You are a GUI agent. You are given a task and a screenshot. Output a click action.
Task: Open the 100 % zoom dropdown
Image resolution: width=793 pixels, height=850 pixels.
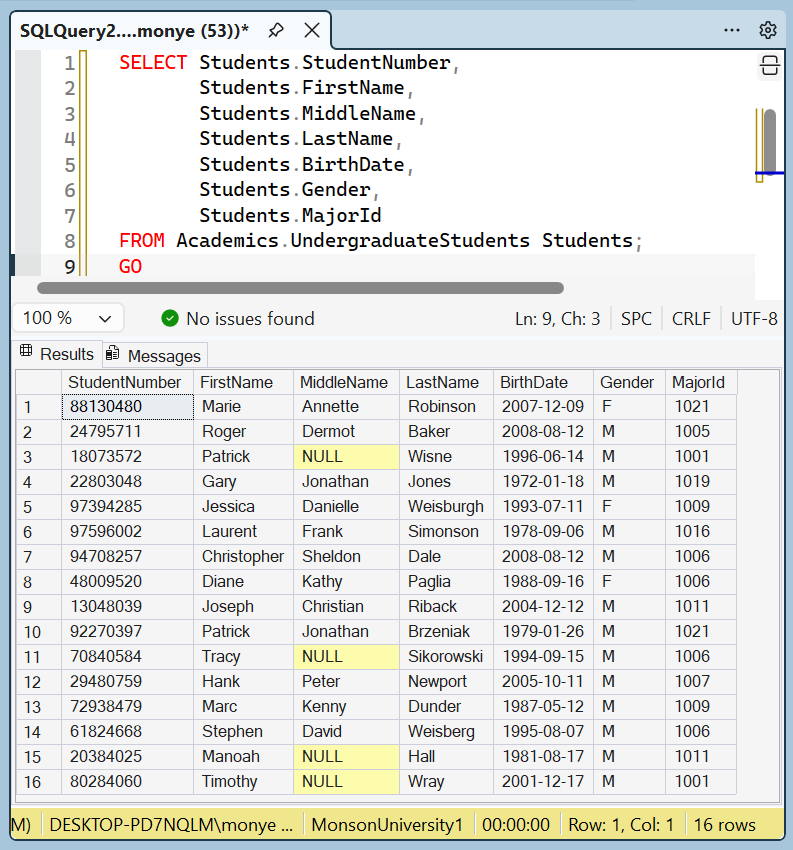coord(68,318)
